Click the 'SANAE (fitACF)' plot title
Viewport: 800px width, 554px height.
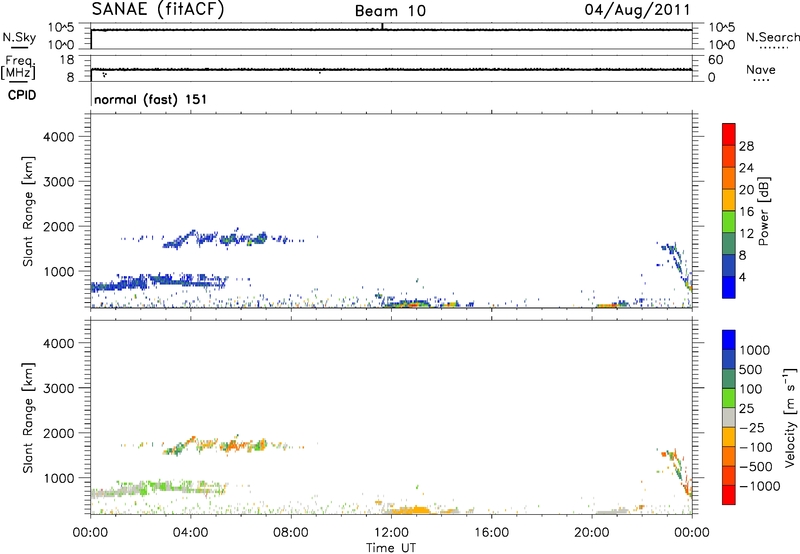tap(158, 10)
